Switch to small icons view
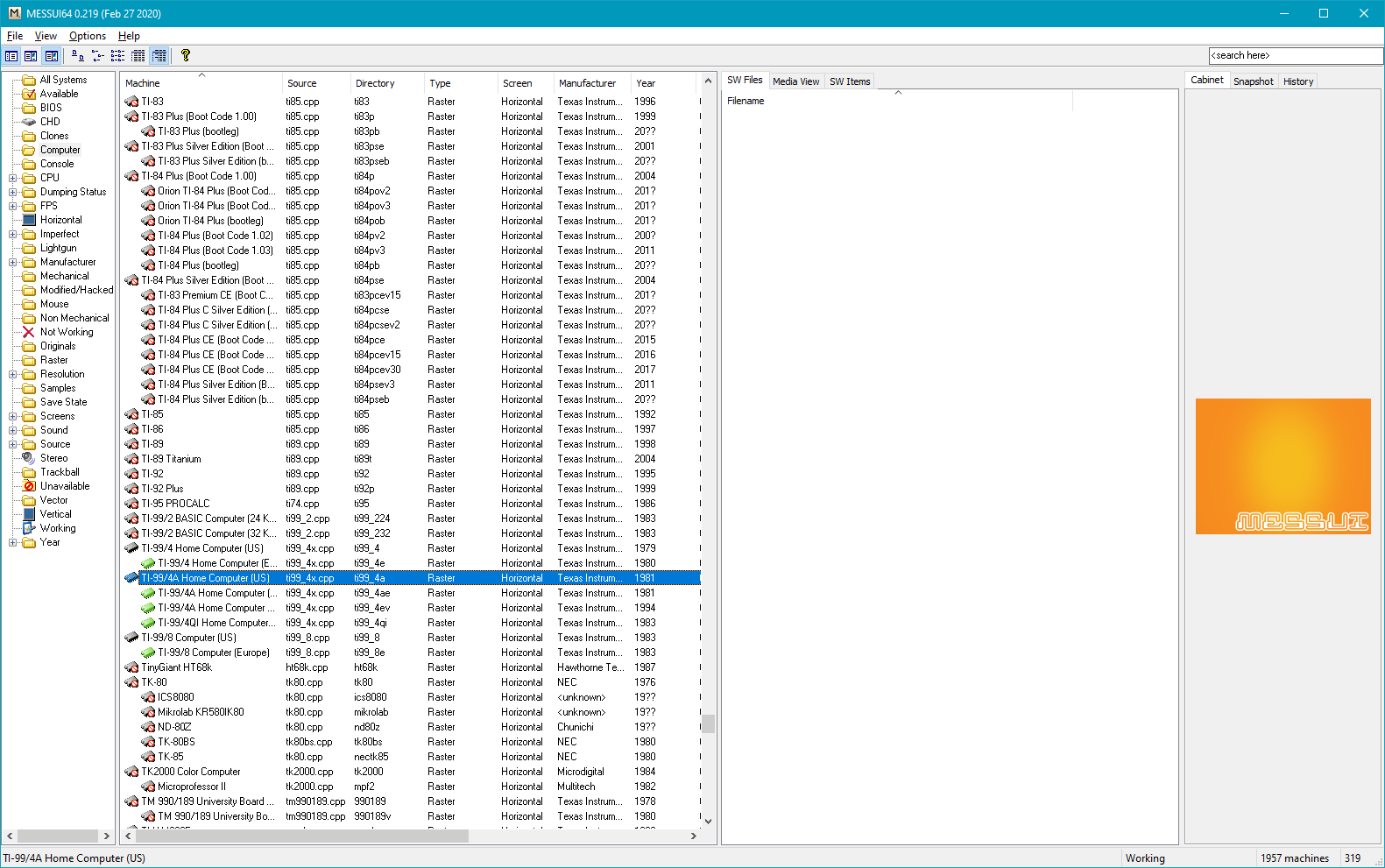Image resolution: width=1385 pixels, height=868 pixels. click(97, 56)
